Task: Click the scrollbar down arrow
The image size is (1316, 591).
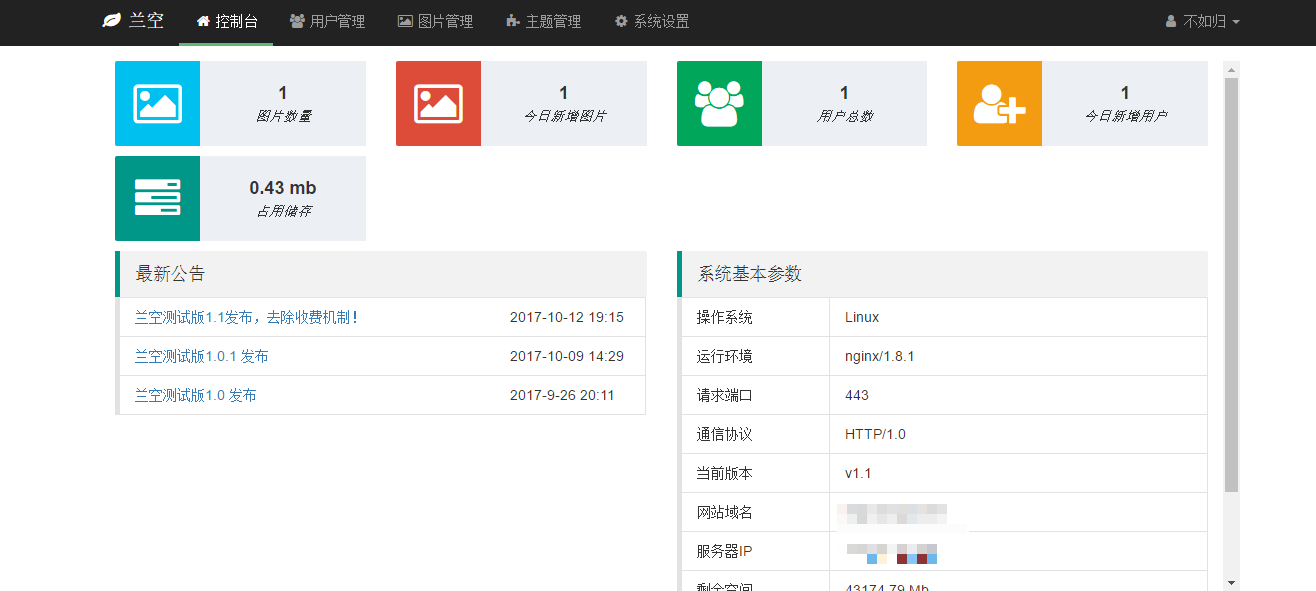Action: (x=1231, y=582)
